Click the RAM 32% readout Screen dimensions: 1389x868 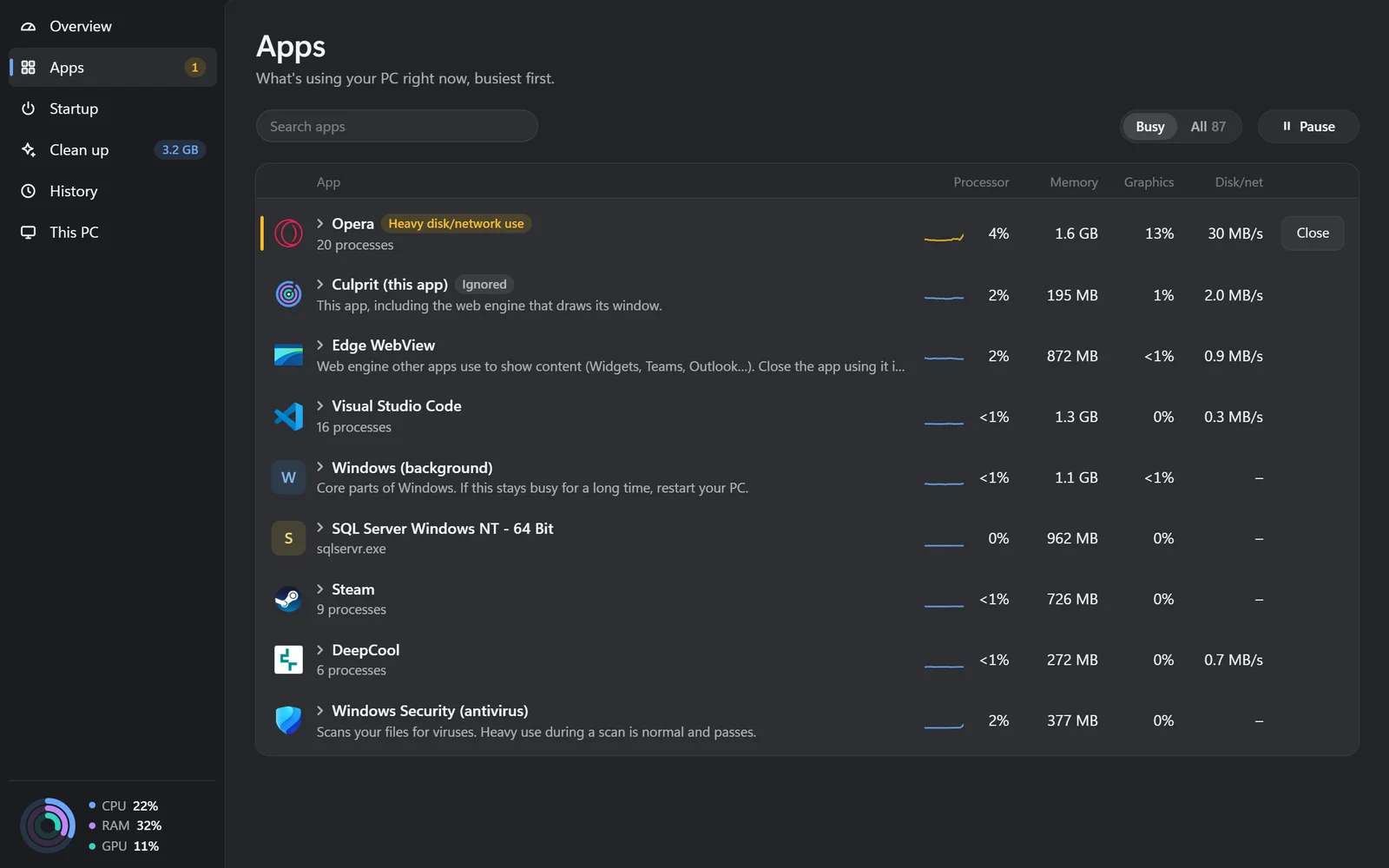click(125, 825)
